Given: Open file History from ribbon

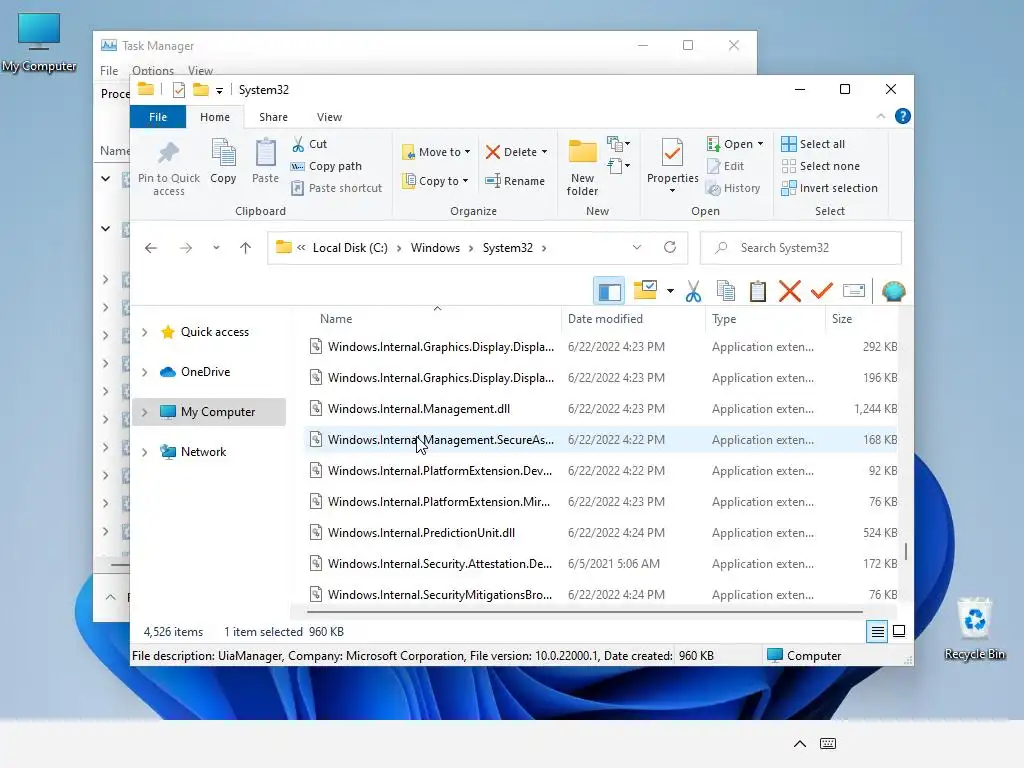Looking at the screenshot, I should [733, 188].
